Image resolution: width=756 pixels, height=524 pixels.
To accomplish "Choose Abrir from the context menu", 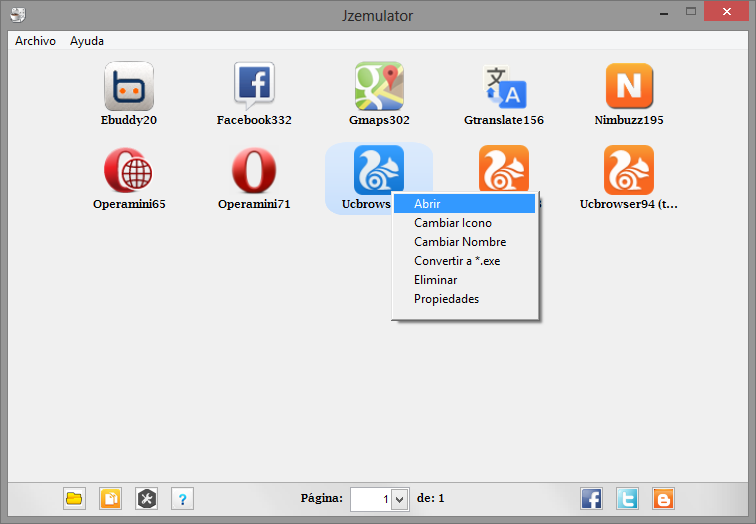I will pyautogui.click(x=465, y=203).
